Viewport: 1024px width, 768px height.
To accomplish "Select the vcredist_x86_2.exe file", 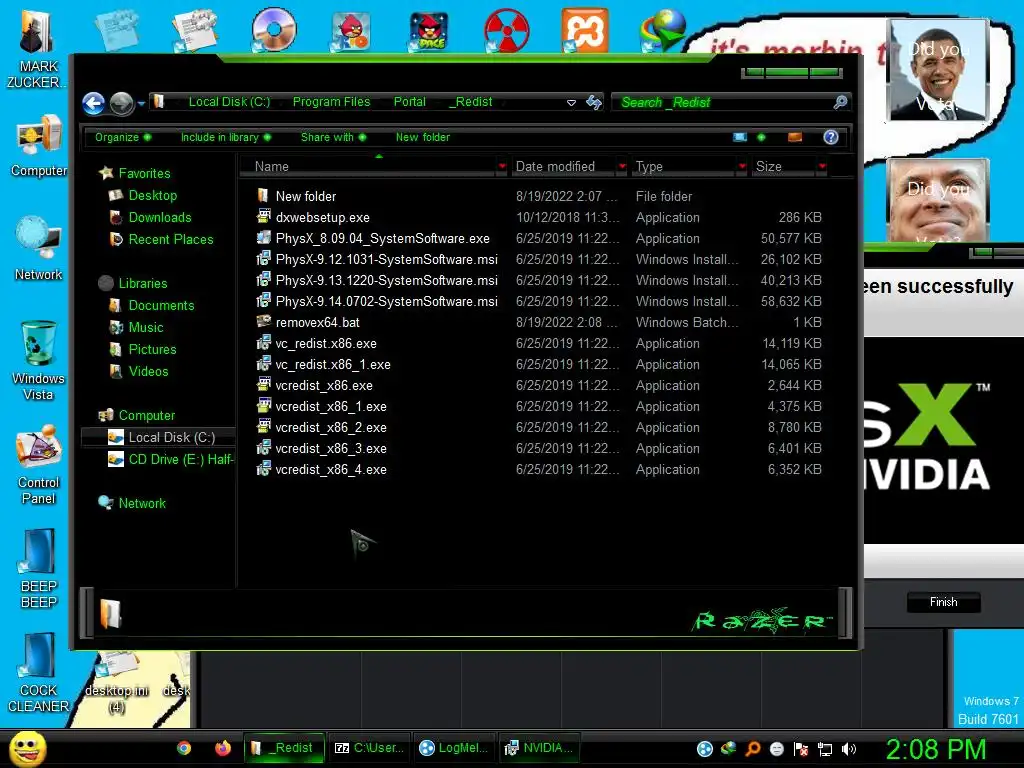I will click(330, 428).
